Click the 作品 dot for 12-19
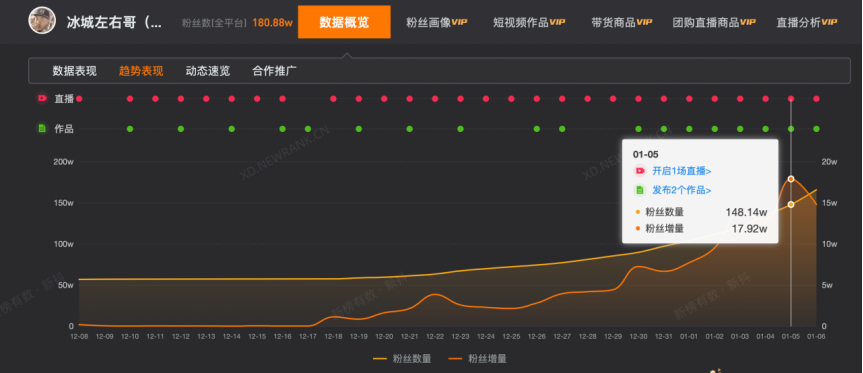Screen dimensions: 863x373 [x=359, y=129]
